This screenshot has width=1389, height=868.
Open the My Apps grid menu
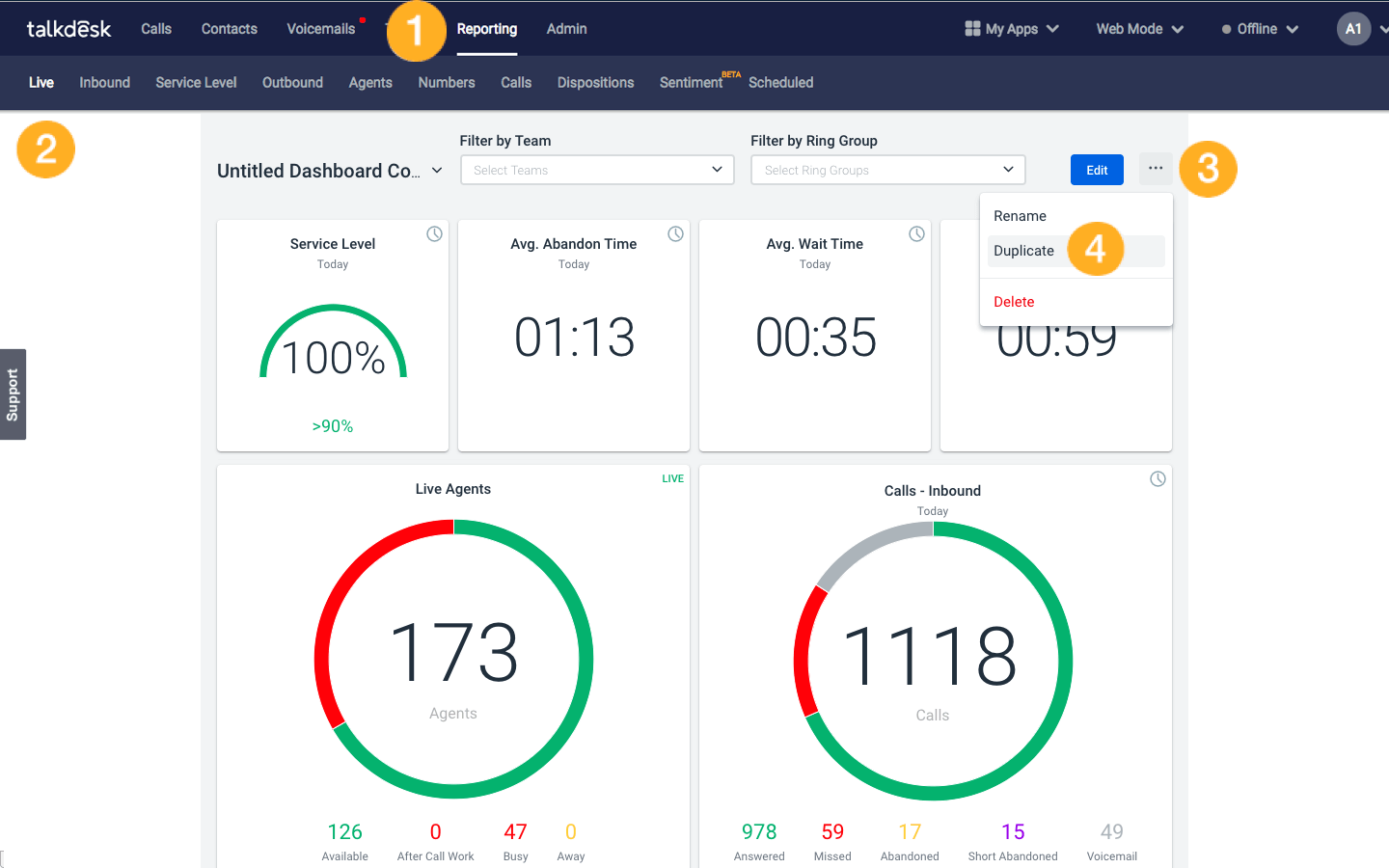click(x=1011, y=29)
